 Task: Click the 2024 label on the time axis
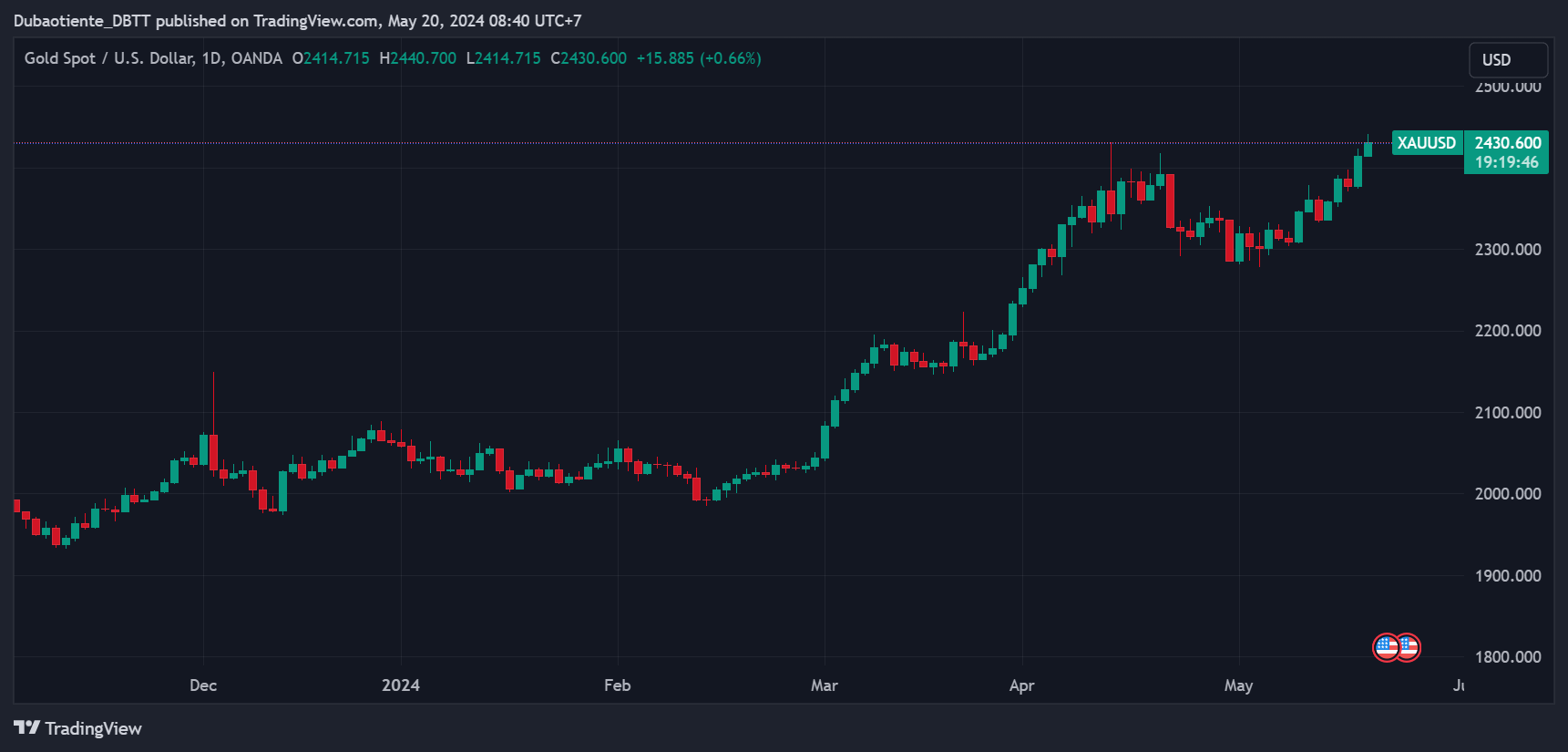coord(401,685)
